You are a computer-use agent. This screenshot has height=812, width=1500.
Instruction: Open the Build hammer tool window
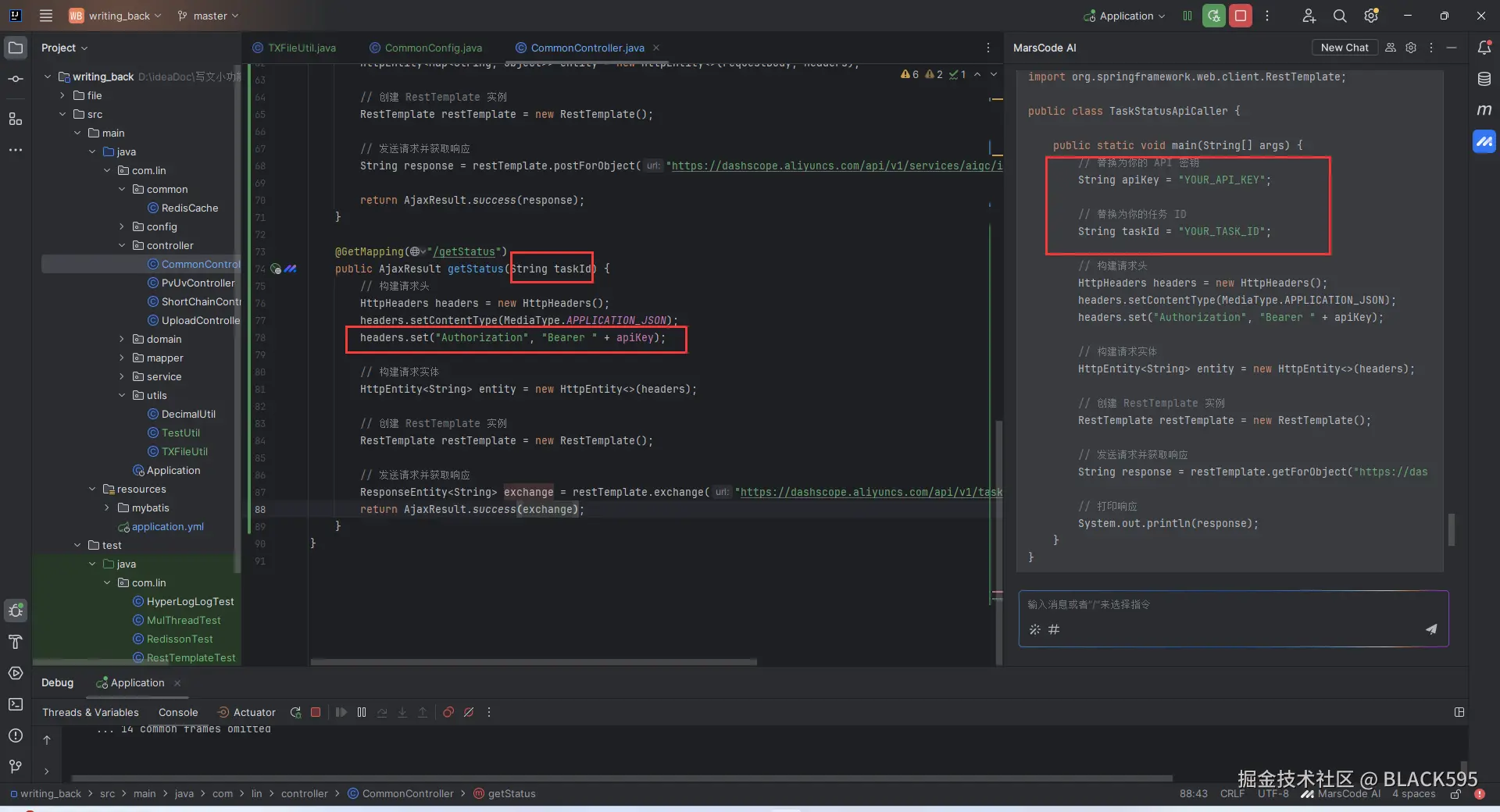tap(16, 642)
